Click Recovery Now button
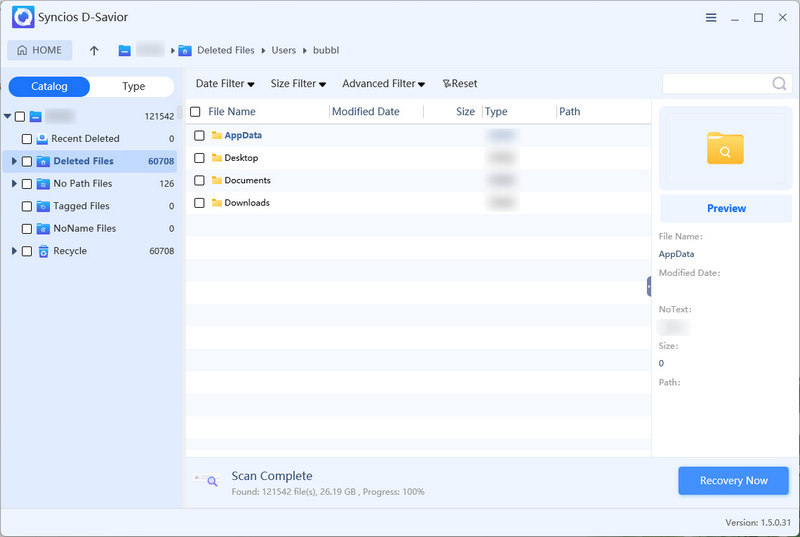This screenshot has width=800, height=537. (733, 480)
